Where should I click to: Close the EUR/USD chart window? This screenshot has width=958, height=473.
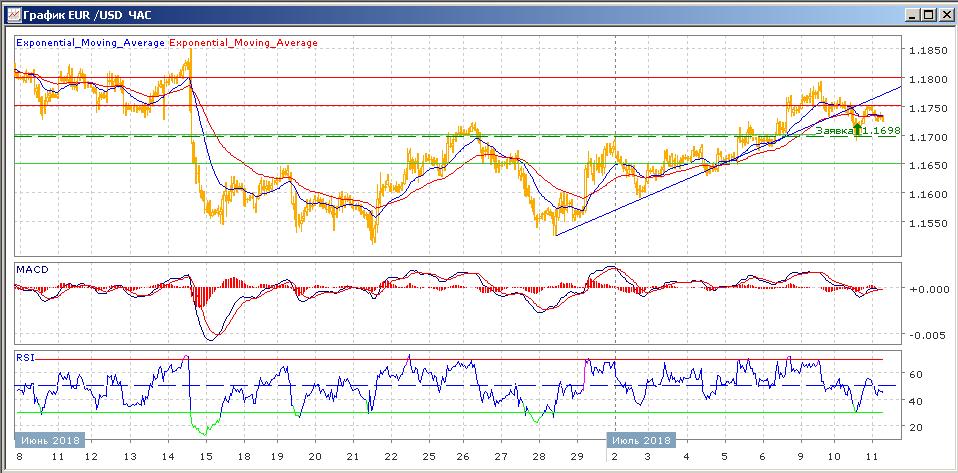click(x=945, y=15)
